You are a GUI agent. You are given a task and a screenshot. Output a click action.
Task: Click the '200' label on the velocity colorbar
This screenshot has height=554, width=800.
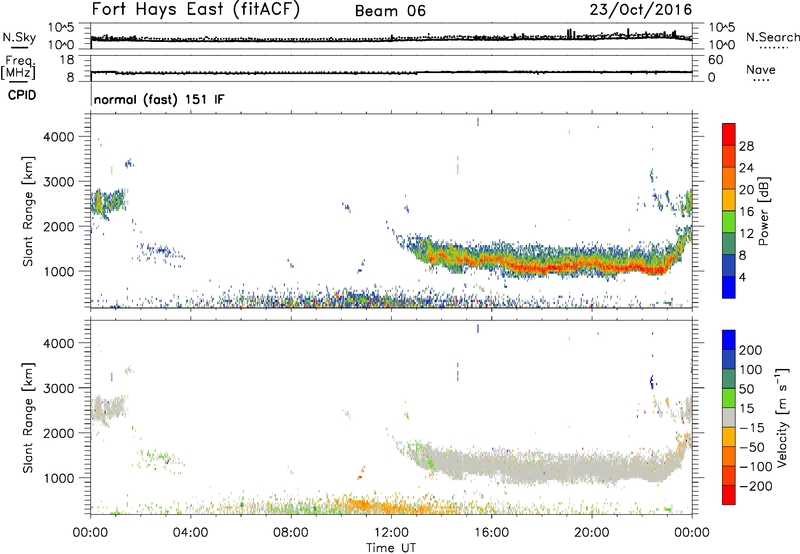coord(751,350)
